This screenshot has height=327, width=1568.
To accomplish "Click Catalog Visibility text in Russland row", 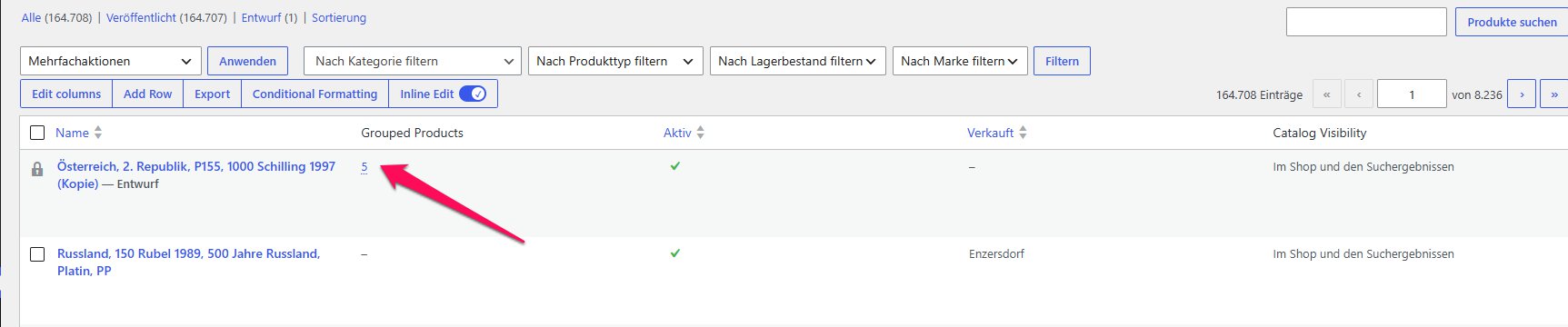I will pos(1363,253).
